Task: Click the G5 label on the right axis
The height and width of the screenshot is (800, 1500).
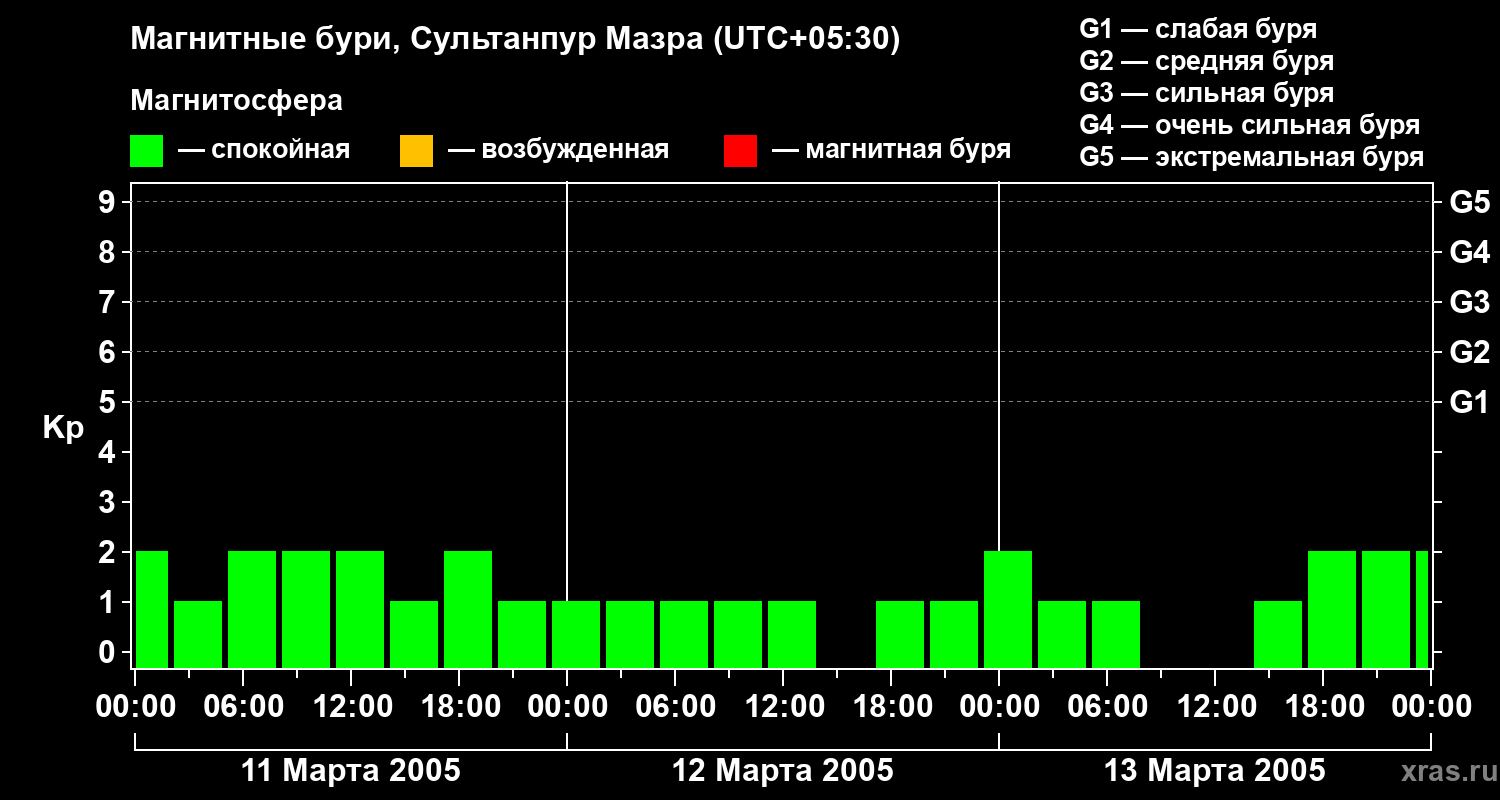Action: pyautogui.click(x=1470, y=203)
